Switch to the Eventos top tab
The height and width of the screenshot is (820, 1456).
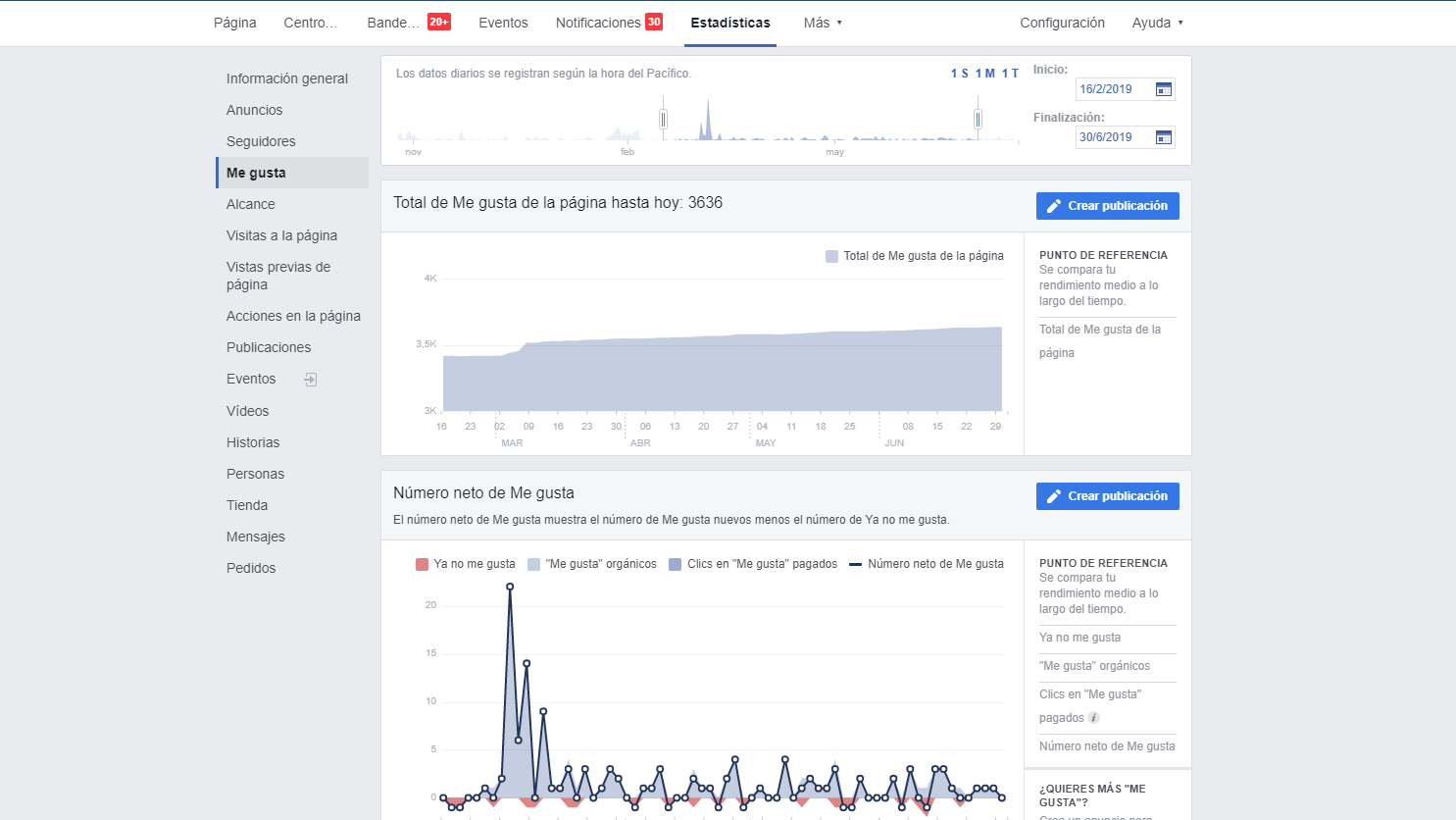click(503, 23)
